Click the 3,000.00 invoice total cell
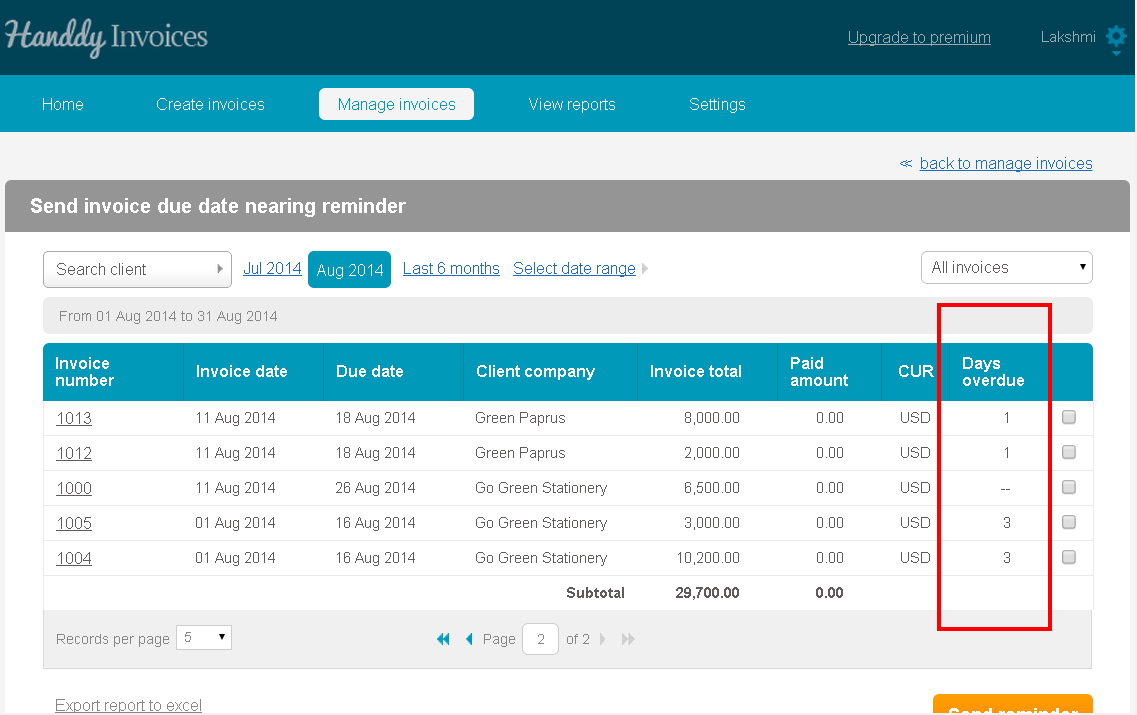 coord(711,523)
